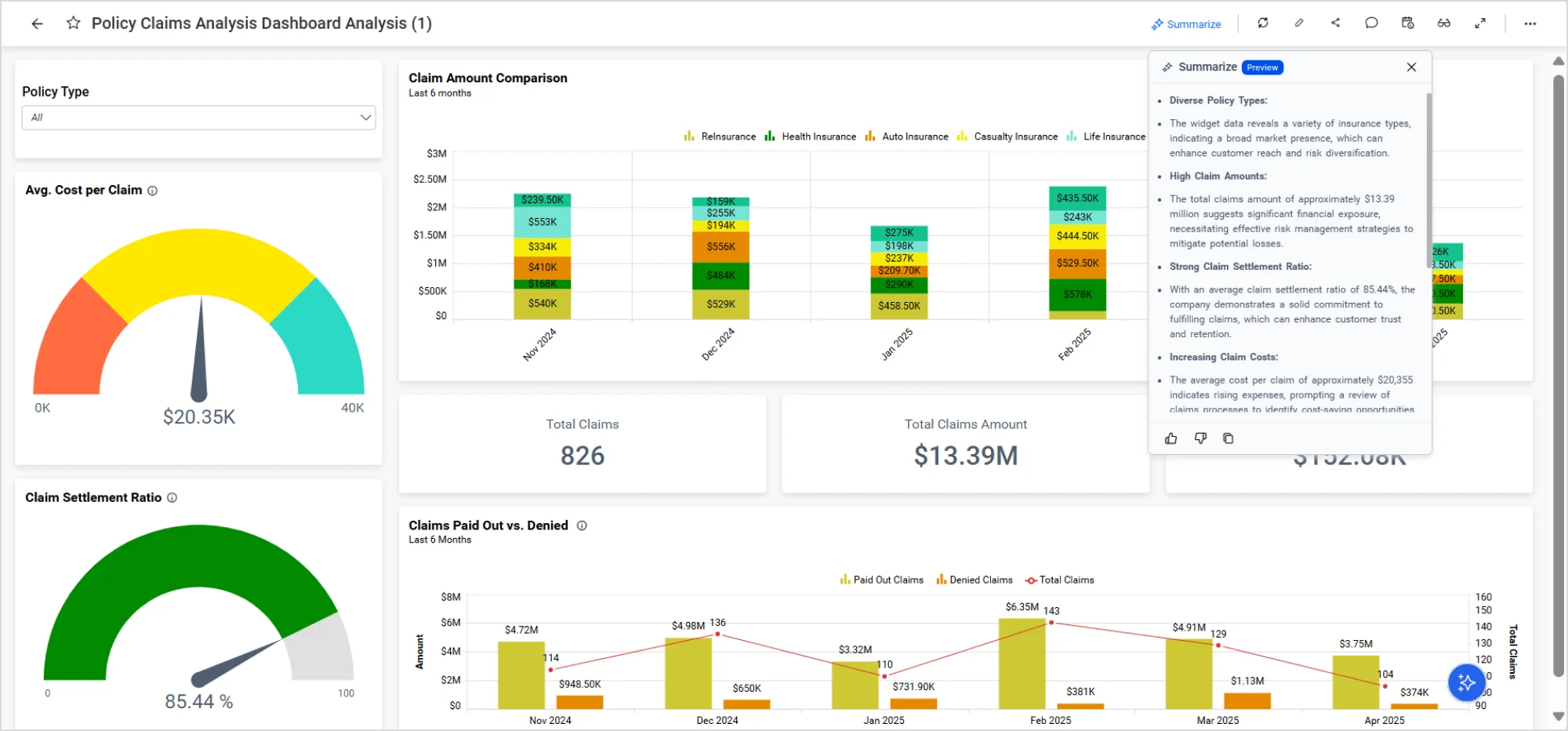1568x731 pixels.
Task: Open comments with the speech bubble icon
Action: pos(1371,23)
